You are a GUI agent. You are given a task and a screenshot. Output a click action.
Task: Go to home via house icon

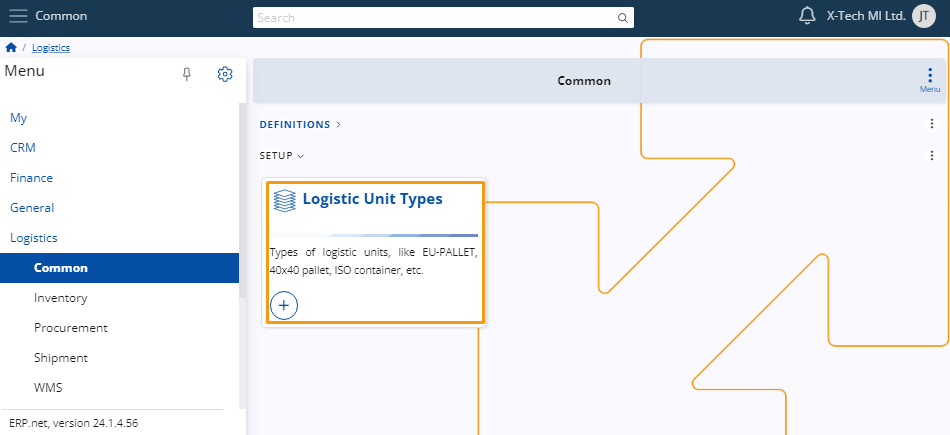(x=11, y=47)
